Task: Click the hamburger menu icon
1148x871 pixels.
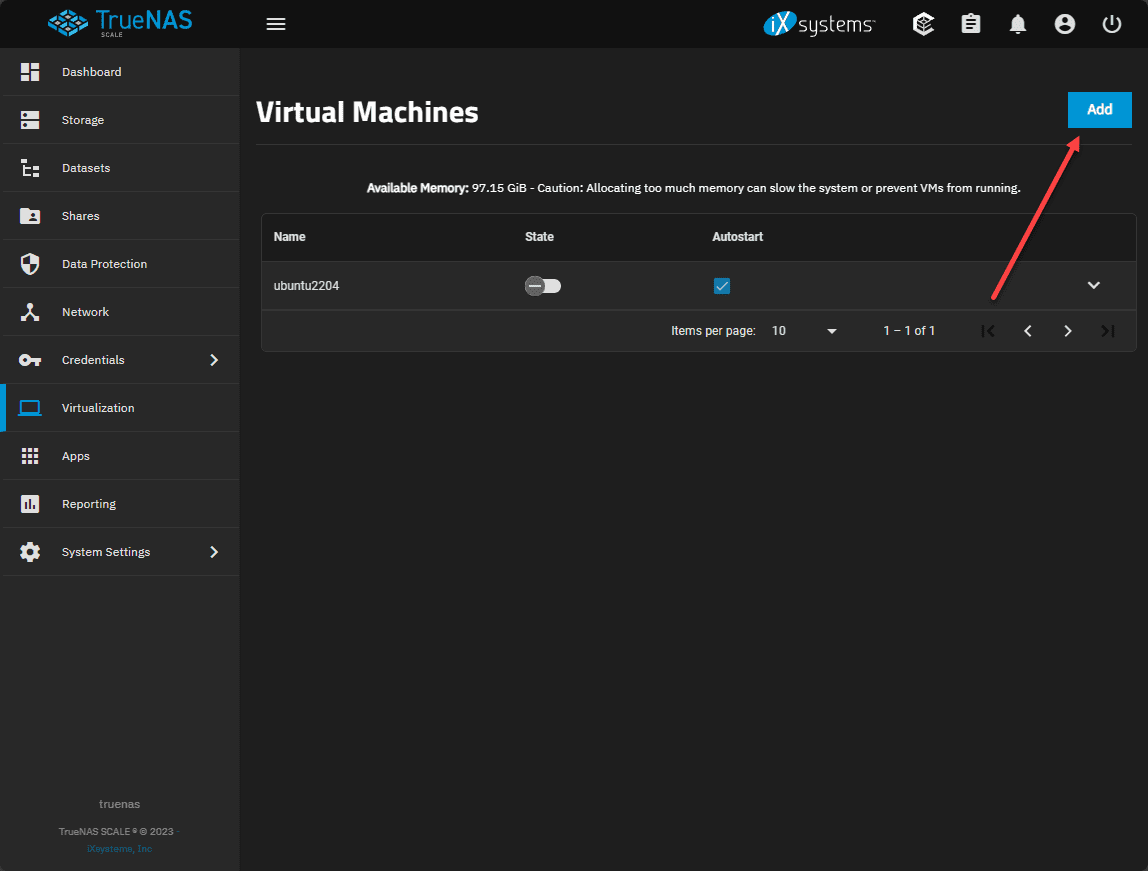Action: pos(276,24)
